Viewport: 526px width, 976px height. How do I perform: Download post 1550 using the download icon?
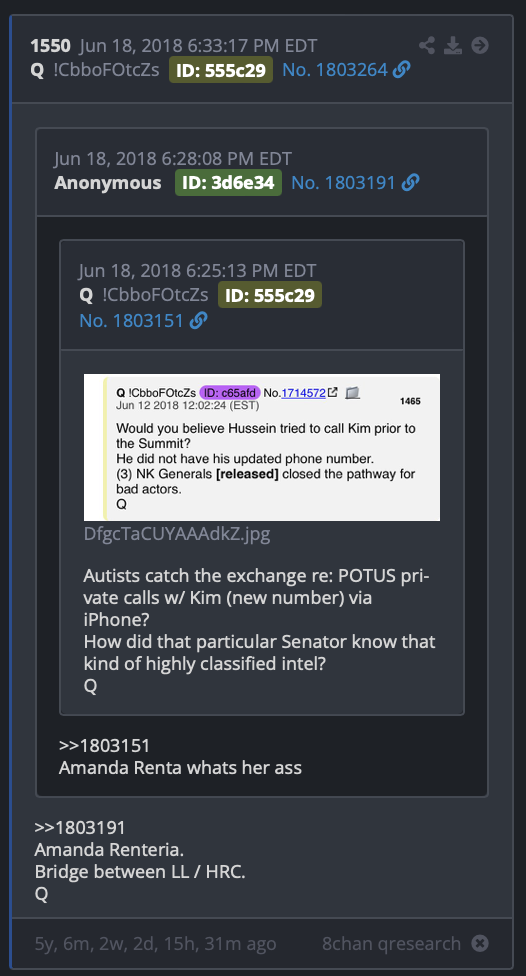[x=453, y=45]
